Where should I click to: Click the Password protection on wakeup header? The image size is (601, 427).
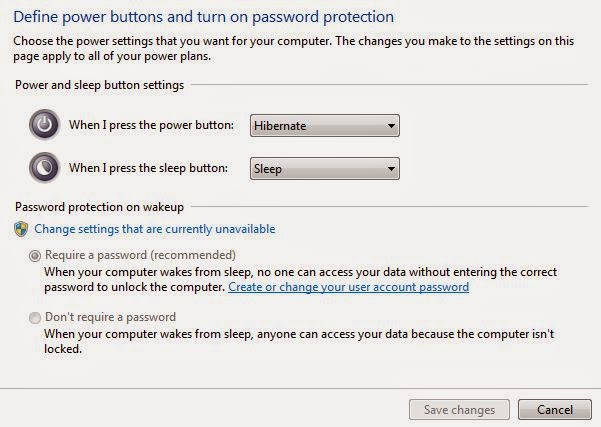point(99,207)
